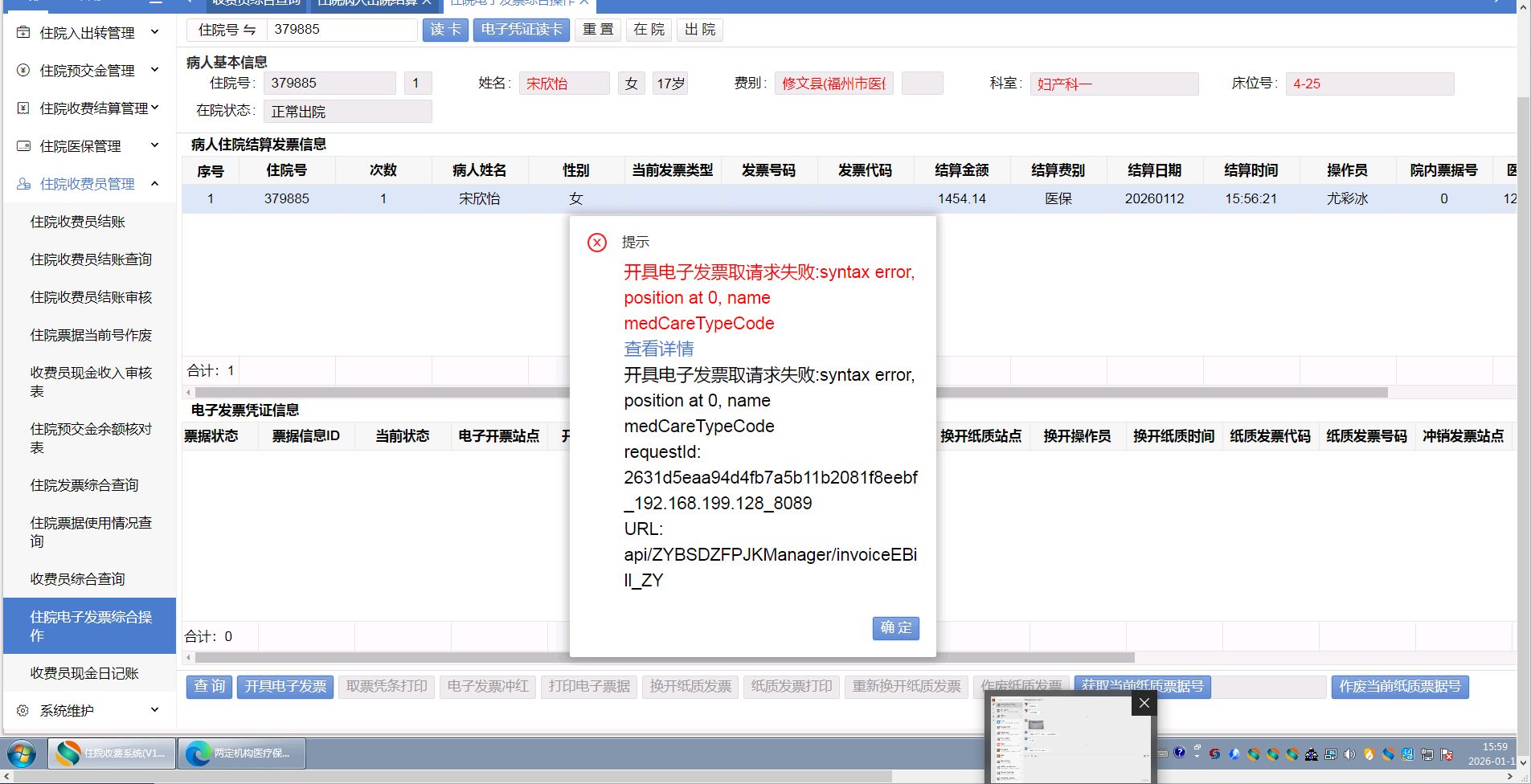This screenshot has height=784, width=1531.
Task: Click the 读卡 button
Action: point(445,30)
